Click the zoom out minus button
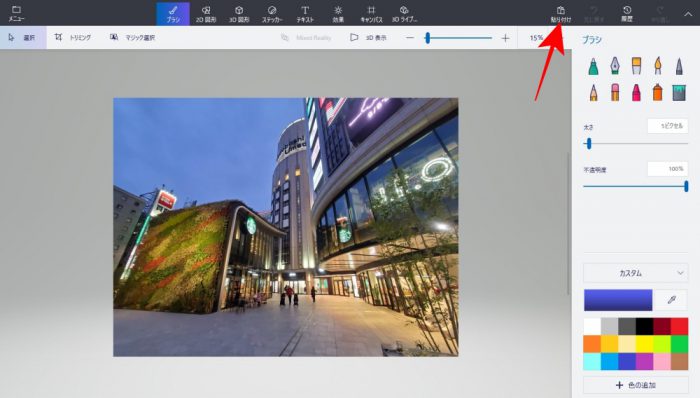Image resolution: width=700 pixels, height=398 pixels. point(410,38)
